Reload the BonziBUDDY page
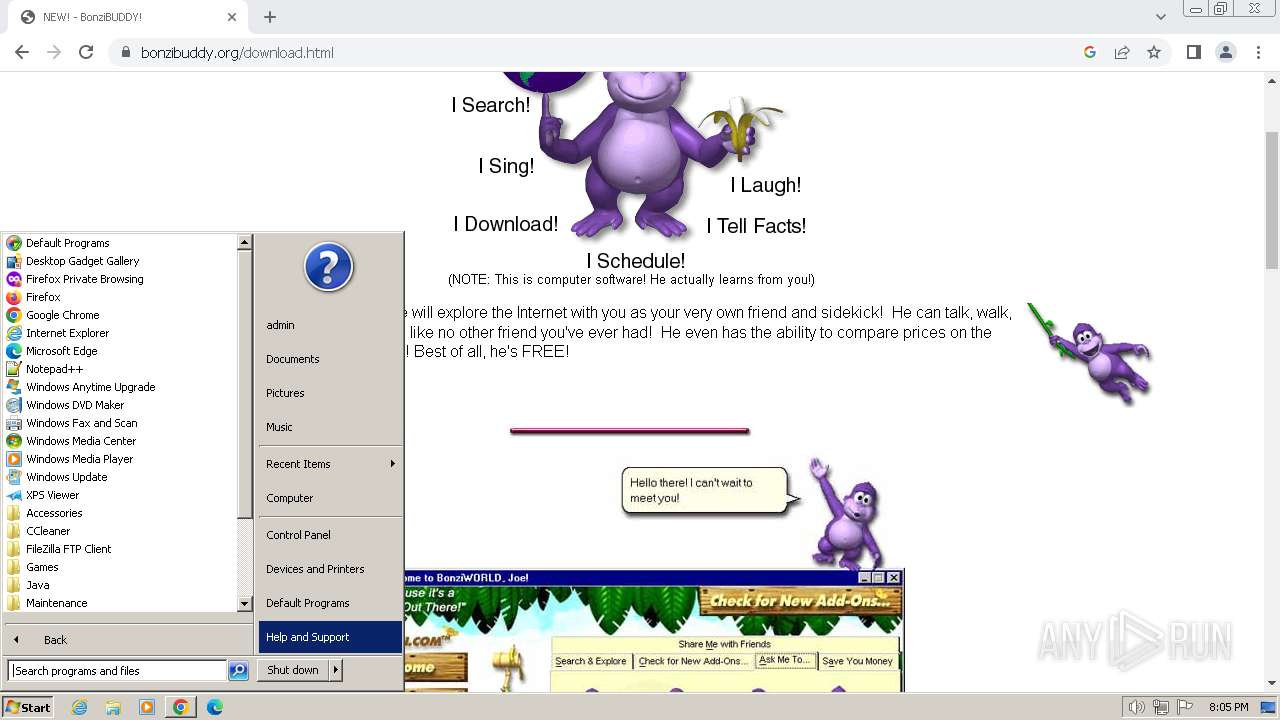The width and height of the screenshot is (1280, 720). point(86,52)
